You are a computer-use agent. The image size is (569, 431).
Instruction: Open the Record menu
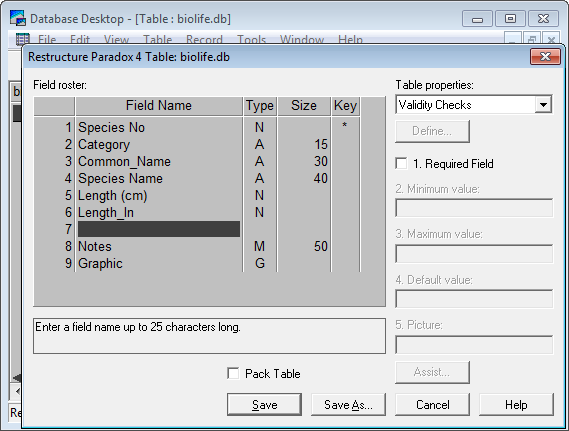[x=204, y=39]
